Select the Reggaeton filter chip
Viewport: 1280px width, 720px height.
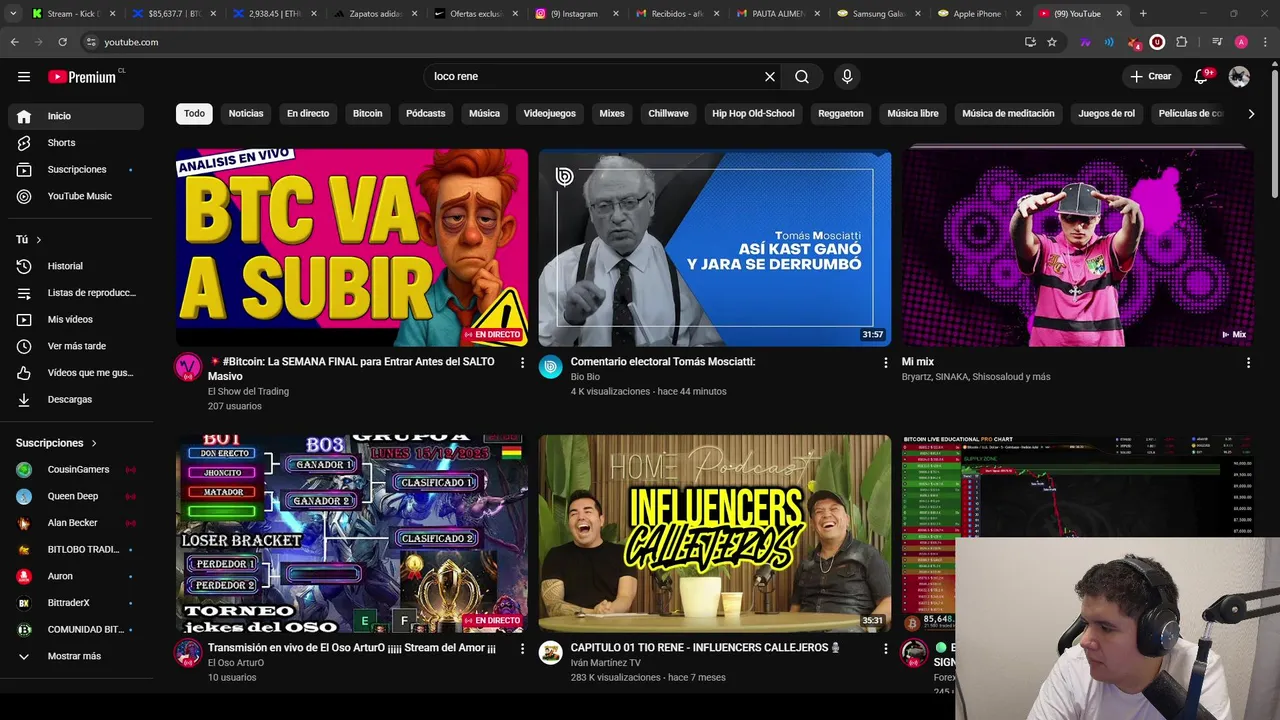point(841,113)
